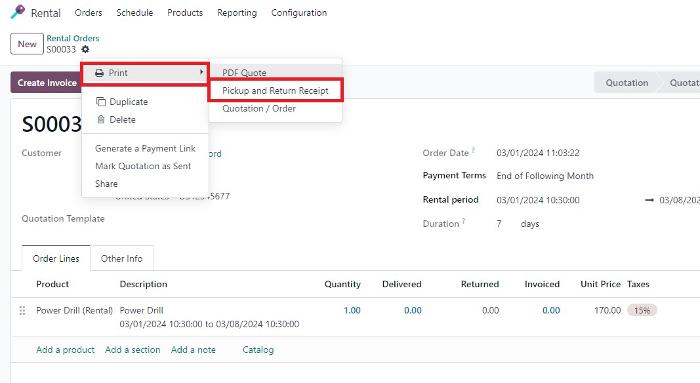Image resolution: width=700 pixels, height=383 pixels.
Task: Open the Rental Orders breadcrumb link
Action: coord(73,38)
